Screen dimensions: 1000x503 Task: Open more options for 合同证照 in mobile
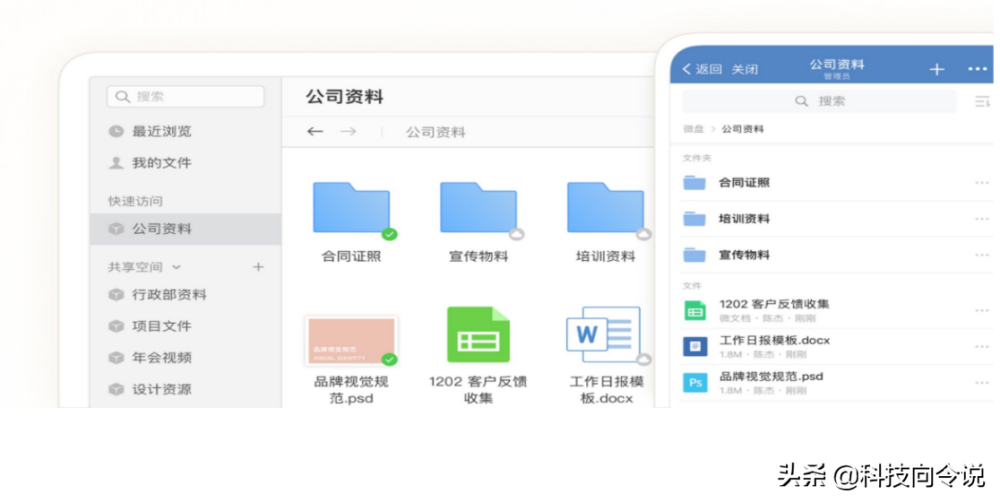980,183
